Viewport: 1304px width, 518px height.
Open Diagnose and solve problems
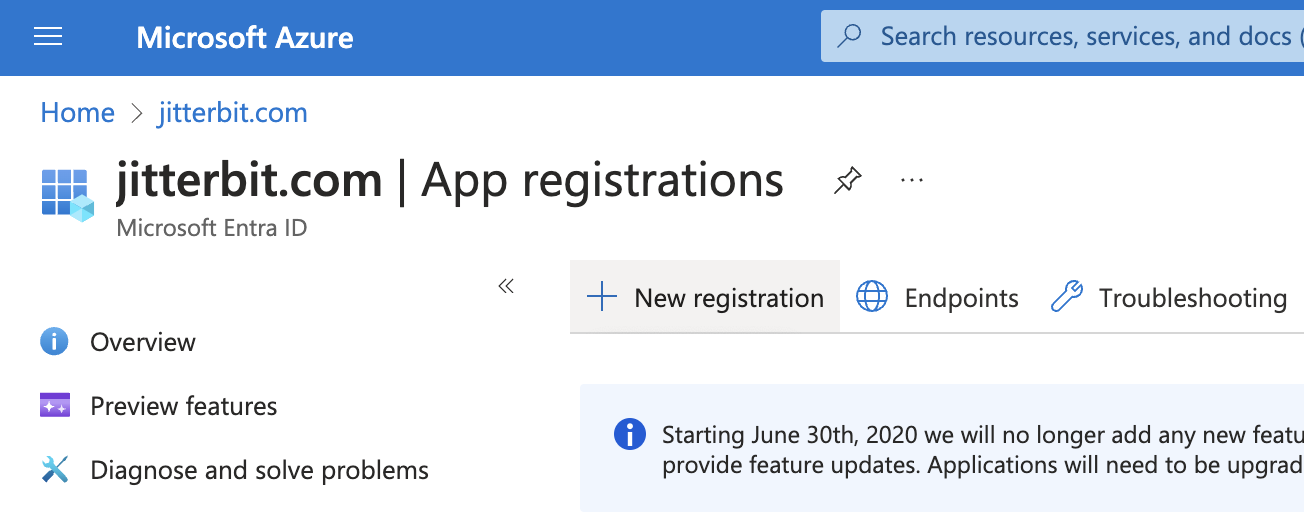pos(259,470)
